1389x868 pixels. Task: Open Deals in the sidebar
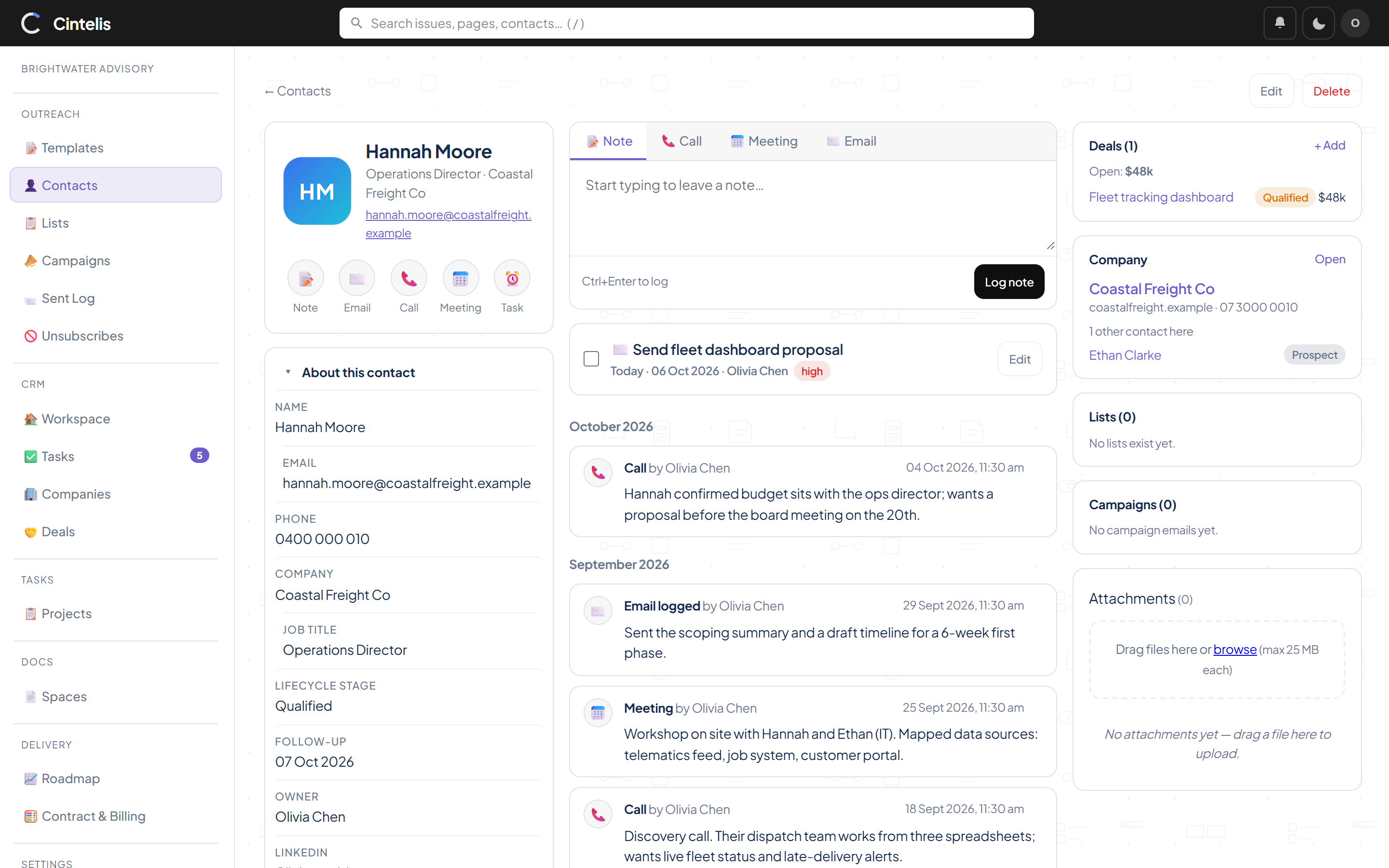[116, 531]
